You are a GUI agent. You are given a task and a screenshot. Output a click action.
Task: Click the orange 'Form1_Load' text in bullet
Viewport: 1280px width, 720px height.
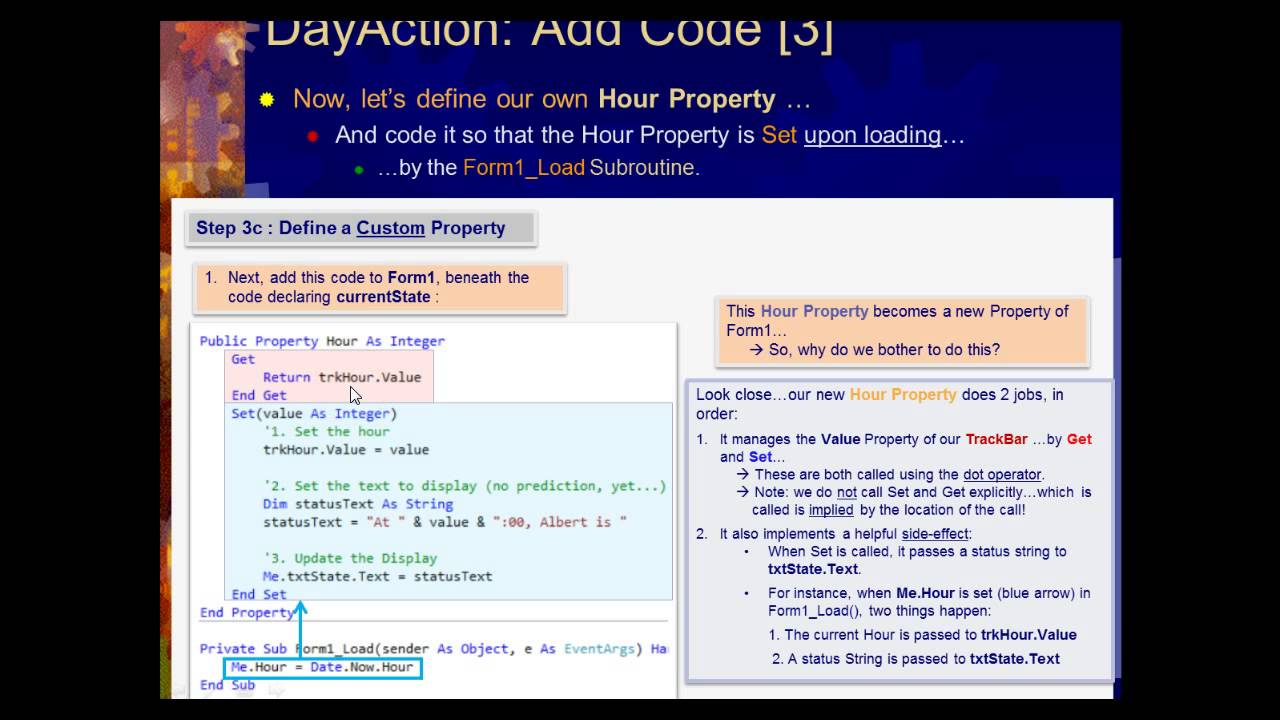click(524, 167)
